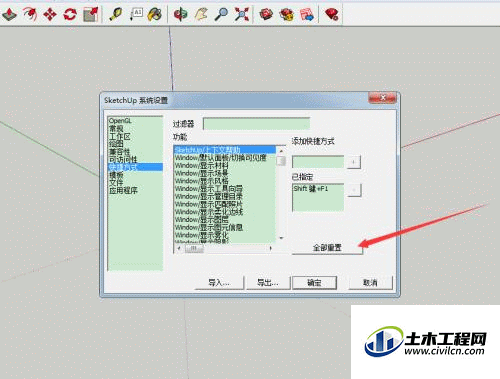Select Window/默认面板/切换可见度 function row
Viewport: 500px width, 379px height.
(x=225, y=157)
